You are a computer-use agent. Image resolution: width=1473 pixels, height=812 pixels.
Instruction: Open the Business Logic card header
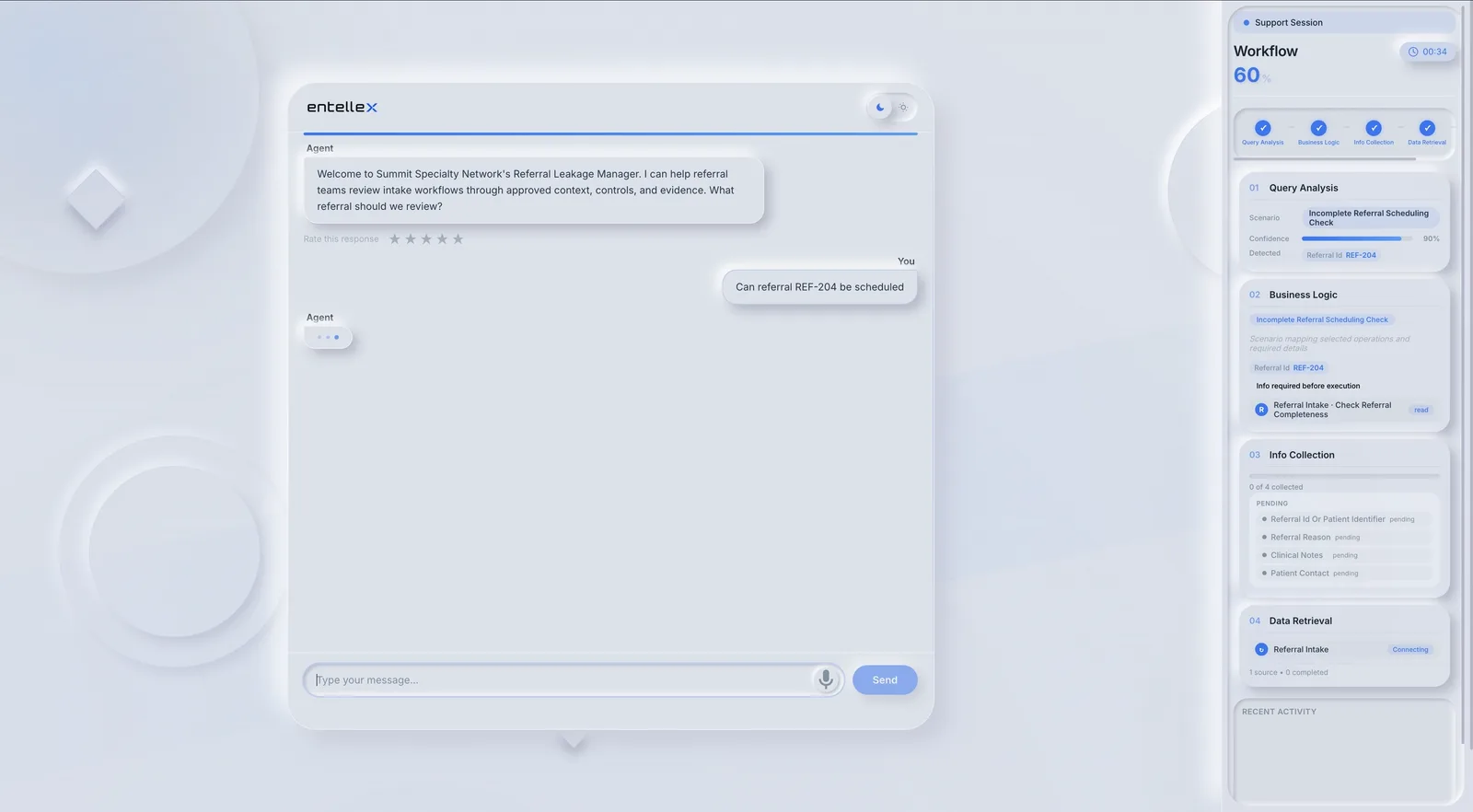[1344, 295]
